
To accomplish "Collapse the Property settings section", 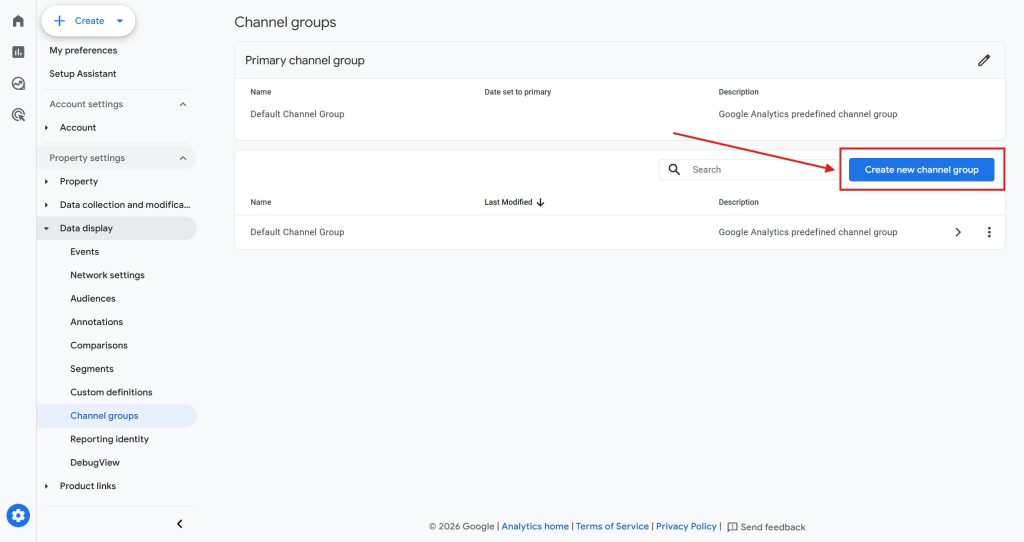I will pyautogui.click(x=183, y=158).
